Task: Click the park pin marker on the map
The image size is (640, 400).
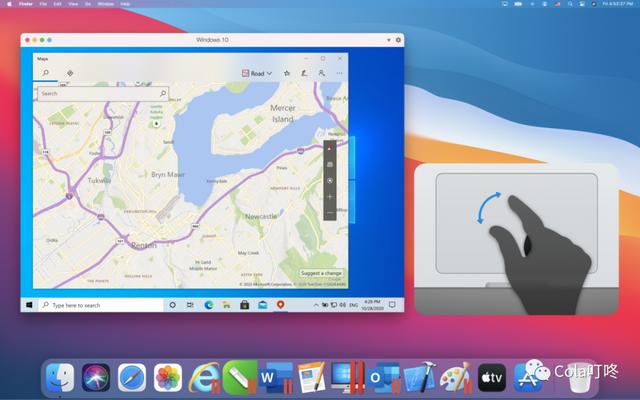Action: 156,123
